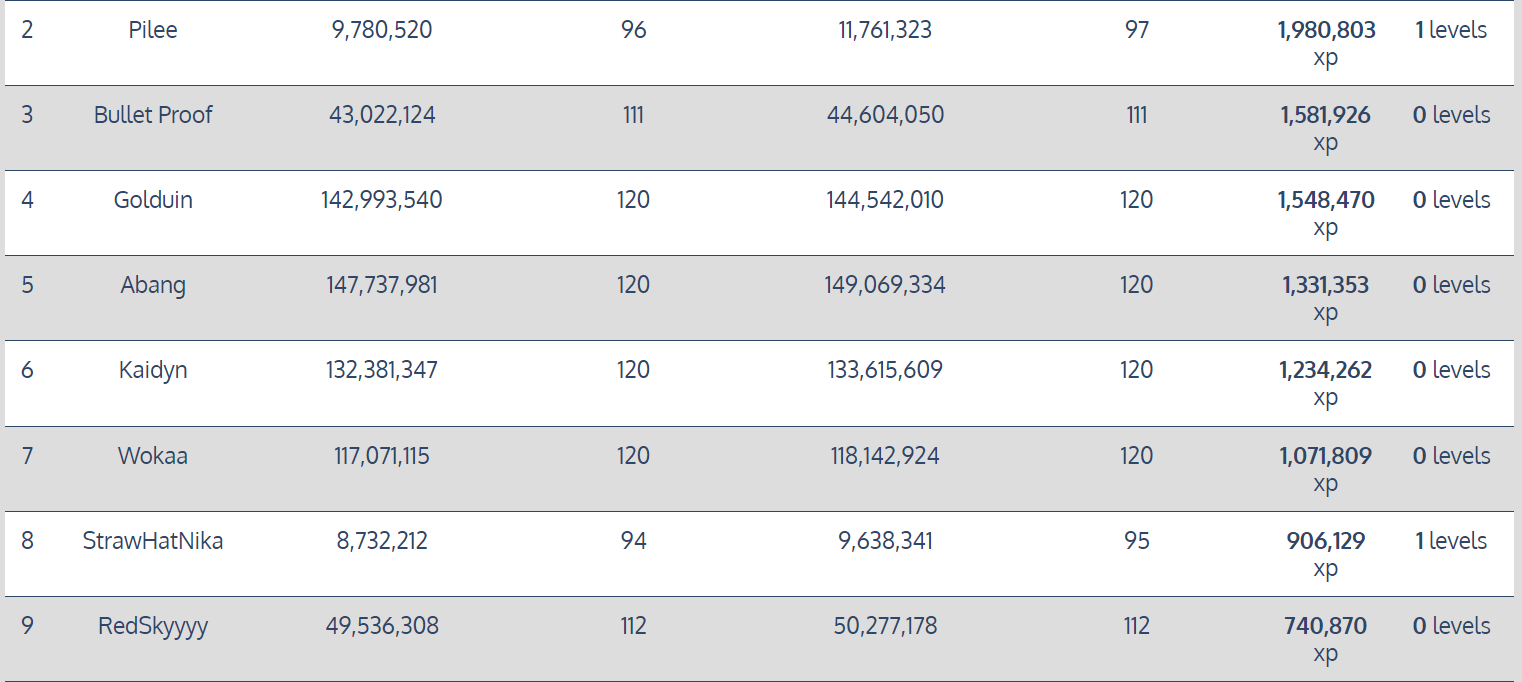Click StrawHatNika's 1 levels gained cell

1451,541
